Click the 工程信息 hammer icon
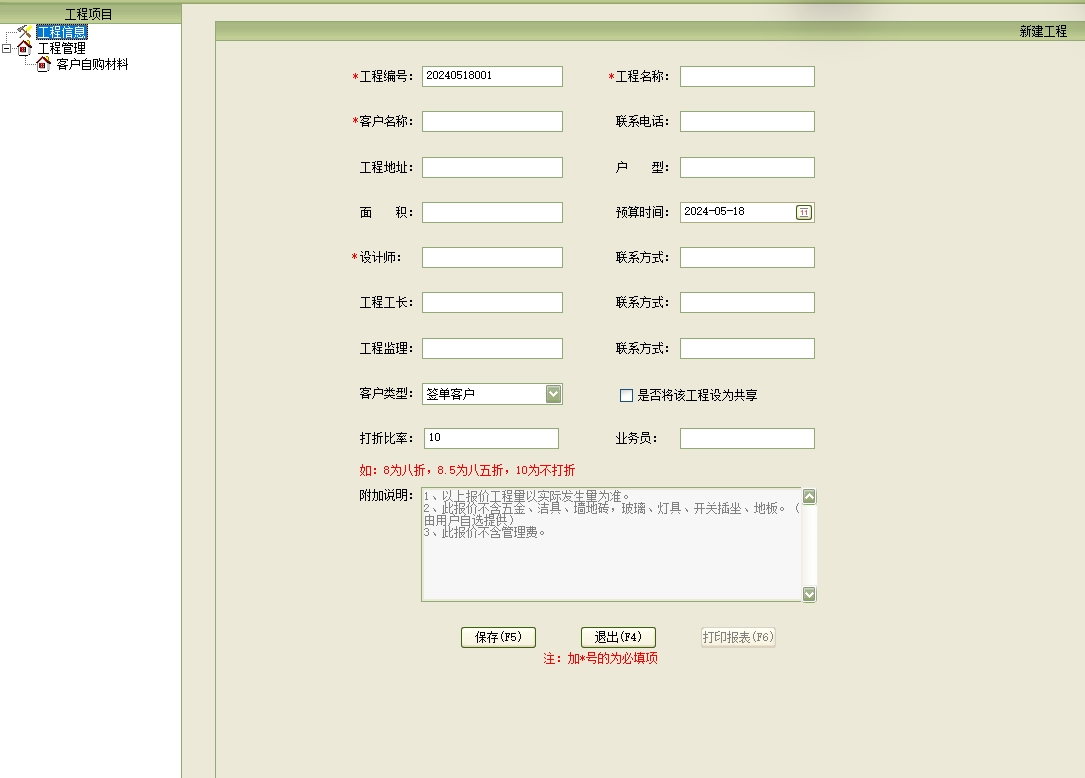Image resolution: width=1085 pixels, height=778 pixels. pos(25,32)
